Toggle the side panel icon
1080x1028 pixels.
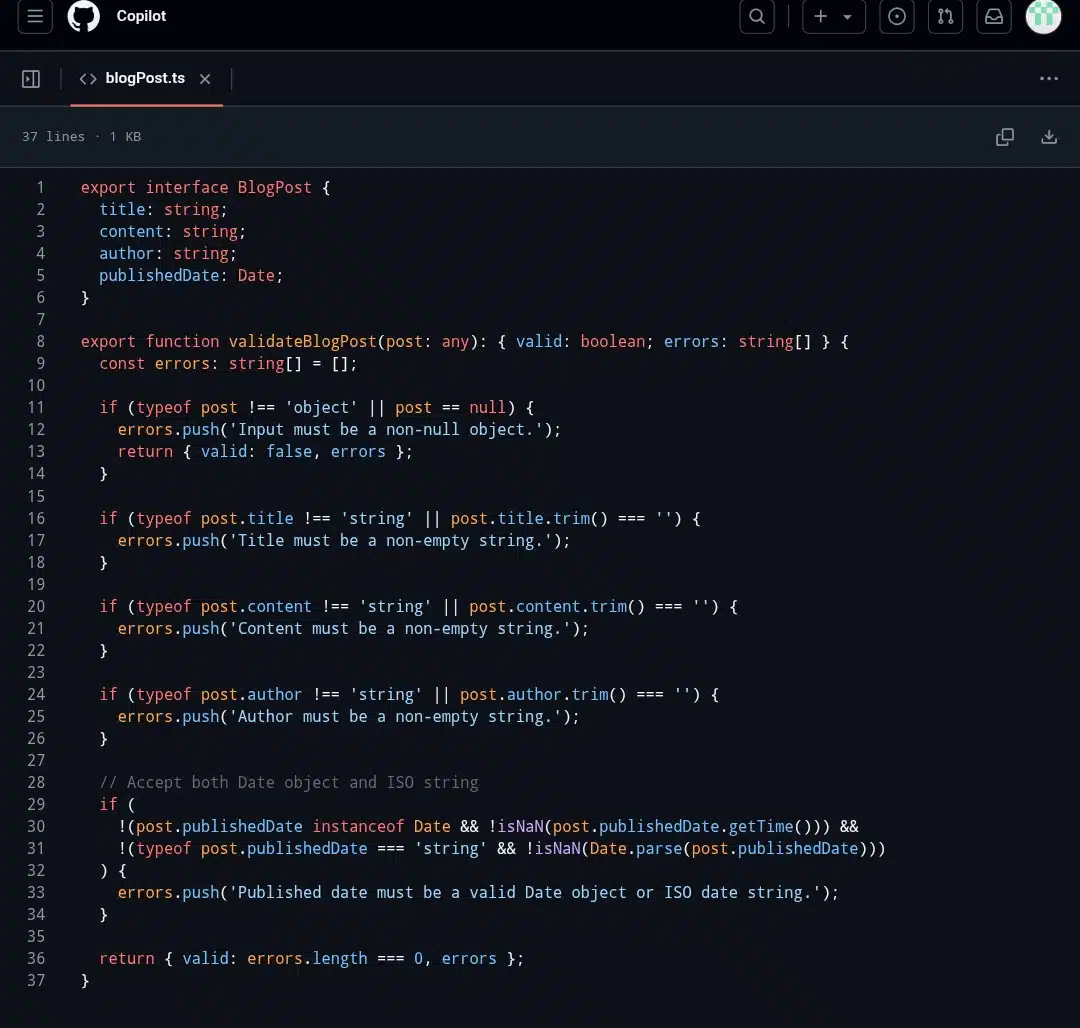pyautogui.click(x=31, y=78)
